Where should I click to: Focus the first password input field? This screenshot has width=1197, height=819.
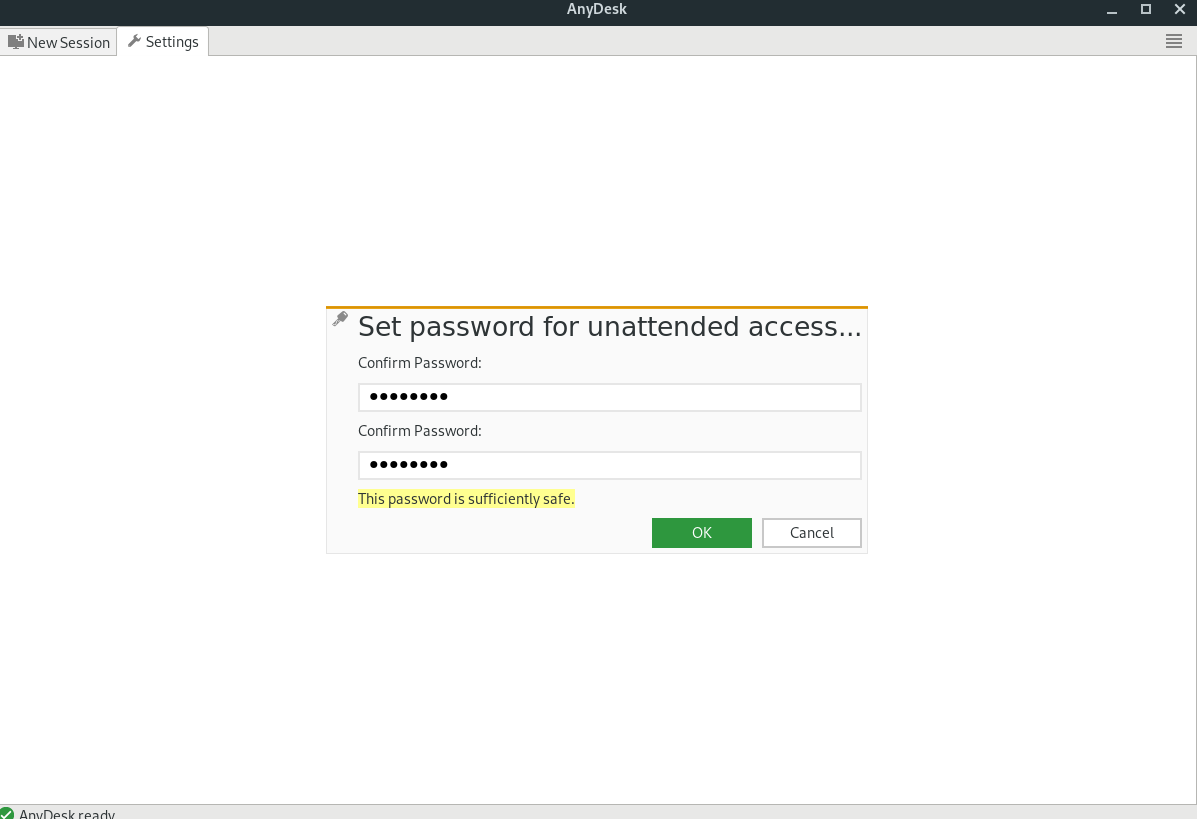pos(610,397)
